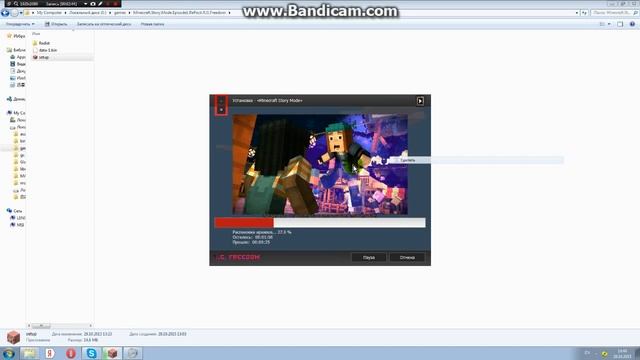The width and height of the screenshot is (640, 360).
Task: Open the recent locations dropdown arrow
Action: click(21, 13)
